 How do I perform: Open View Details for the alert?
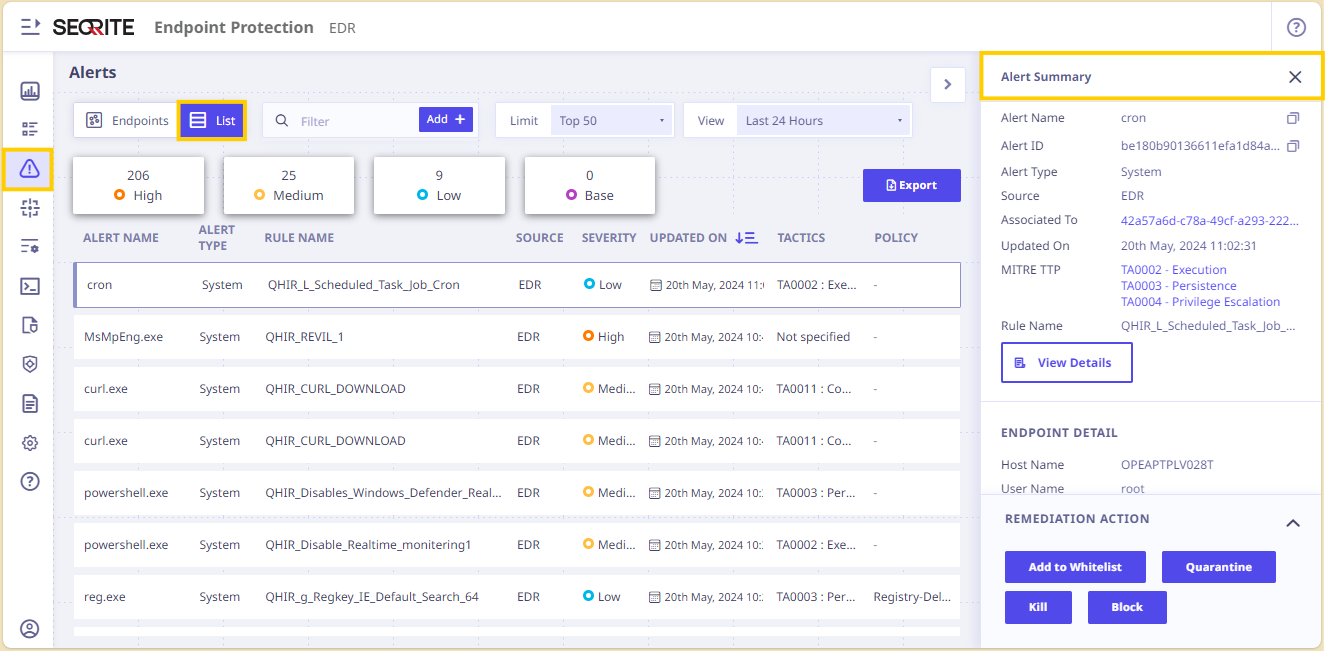[1066, 363]
